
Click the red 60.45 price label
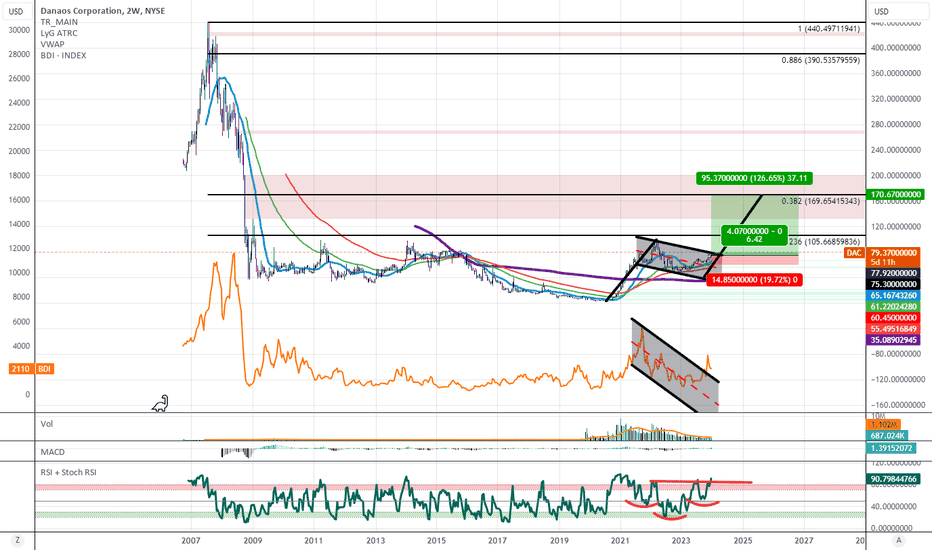(893, 318)
